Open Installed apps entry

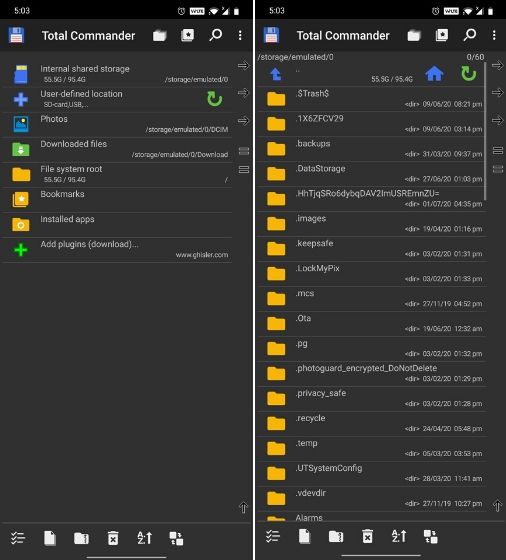117,224
